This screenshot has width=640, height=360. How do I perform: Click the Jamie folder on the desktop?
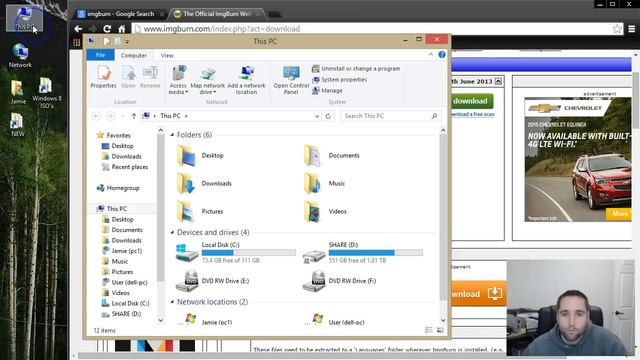click(x=18, y=92)
